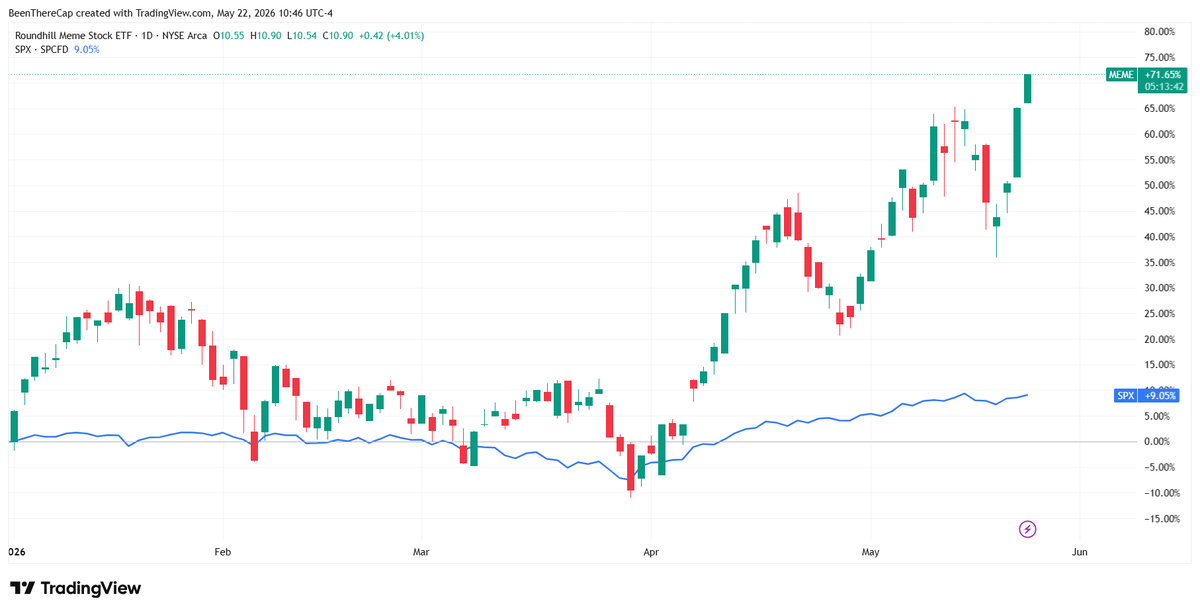Image resolution: width=1200 pixels, height=613 pixels.
Task: Click the 05:13:42 countdown timer
Action: pyautogui.click(x=1162, y=87)
